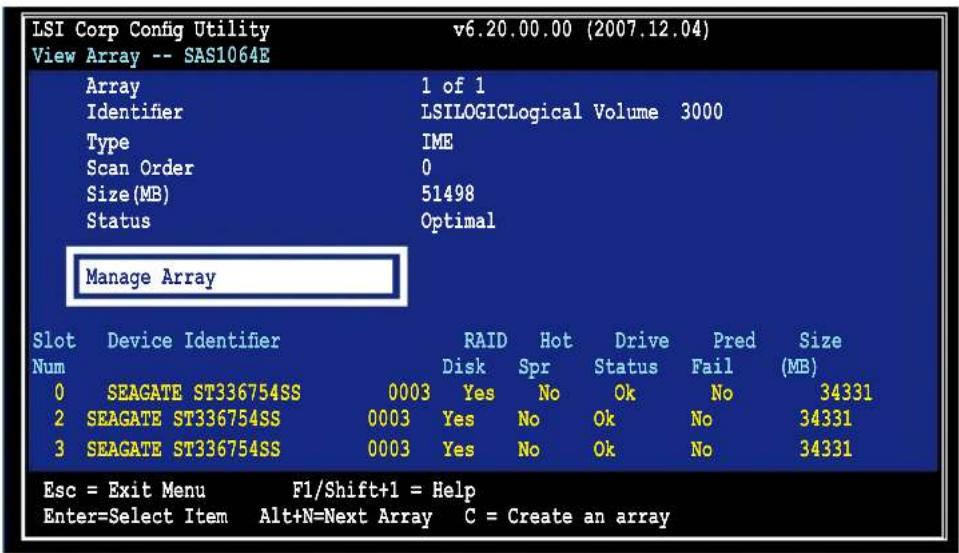The width and height of the screenshot is (959, 553).
Task: Select SEAGATE ST336754SS in slot 3 row
Action: click(x=183, y=449)
